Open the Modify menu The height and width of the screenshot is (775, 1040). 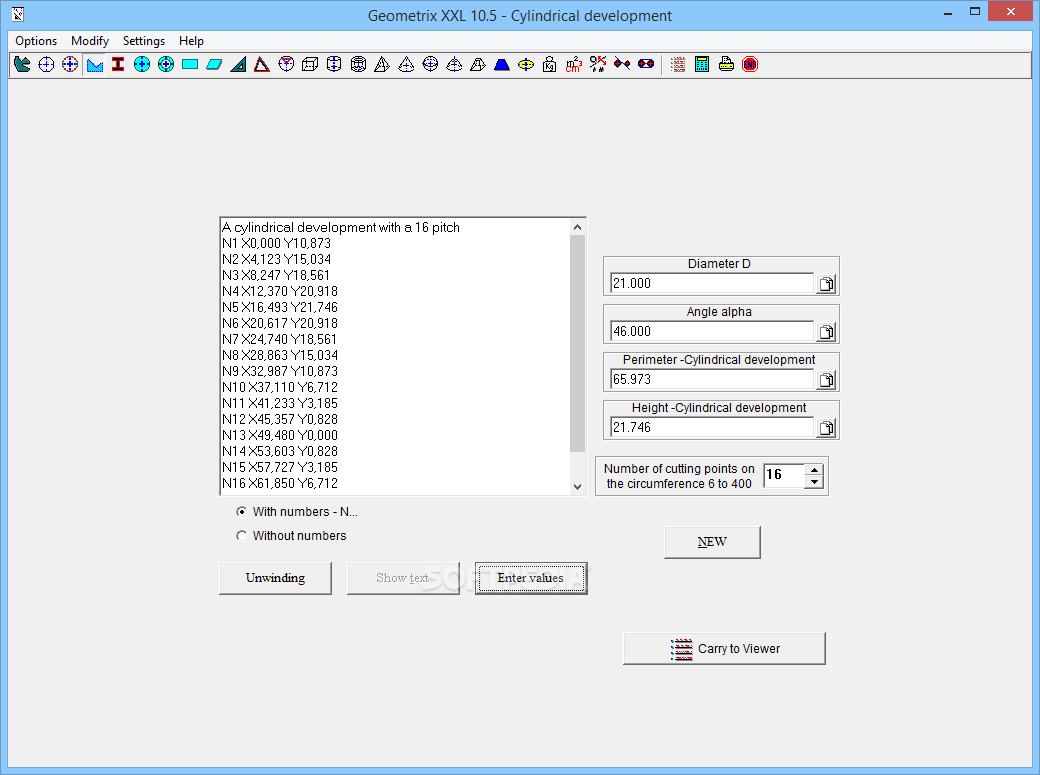[x=90, y=41]
